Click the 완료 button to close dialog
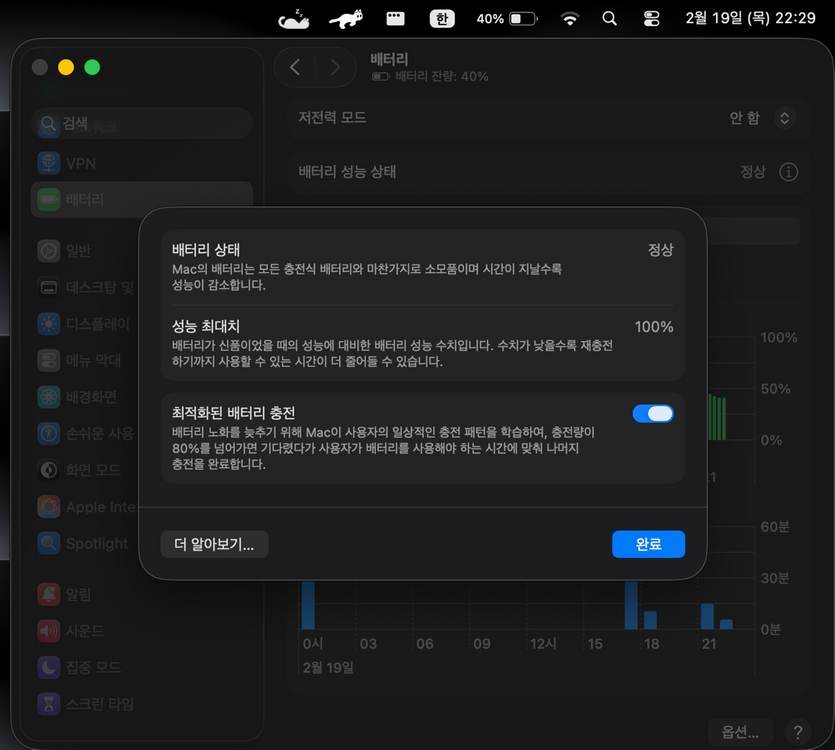Image resolution: width=835 pixels, height=750 pixels. click(x=648, y=544)
